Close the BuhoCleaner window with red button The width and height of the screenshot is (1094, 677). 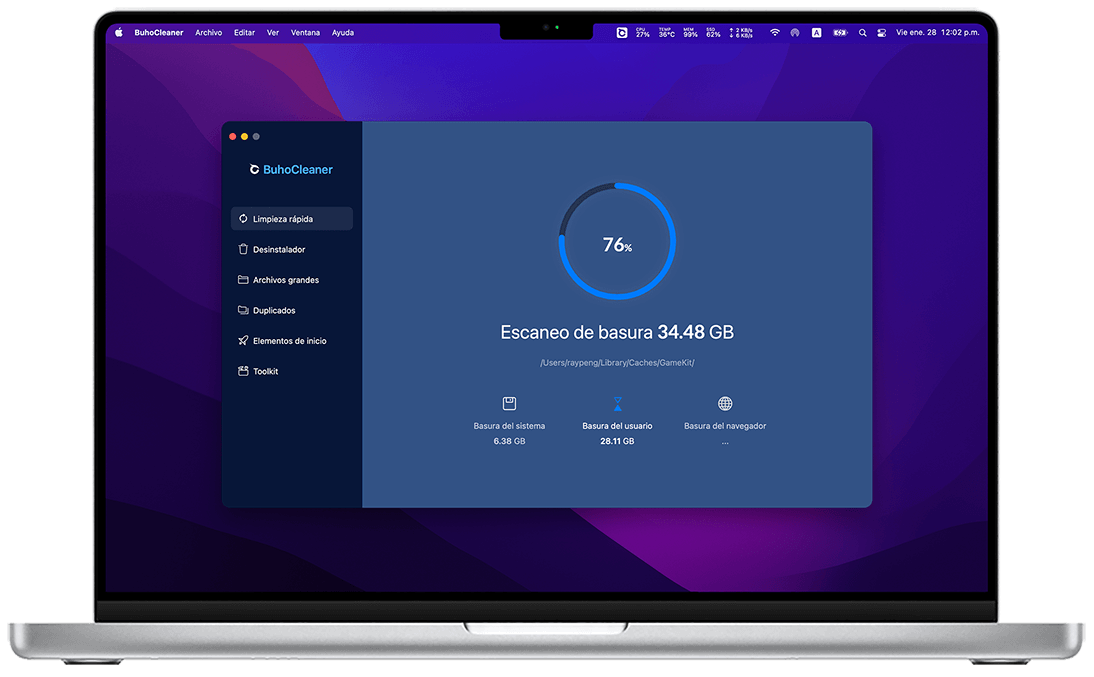click(x=232, y=137)
